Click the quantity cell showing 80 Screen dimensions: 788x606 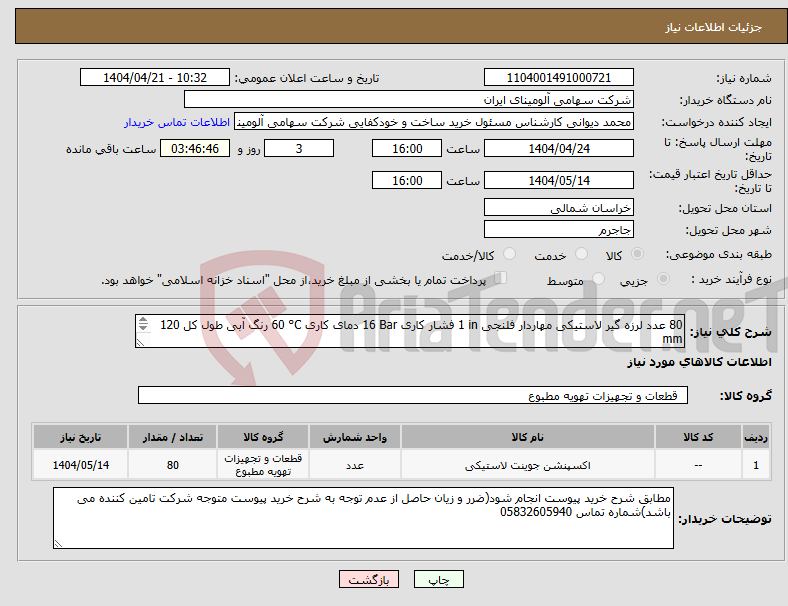[x=172, y=465]
